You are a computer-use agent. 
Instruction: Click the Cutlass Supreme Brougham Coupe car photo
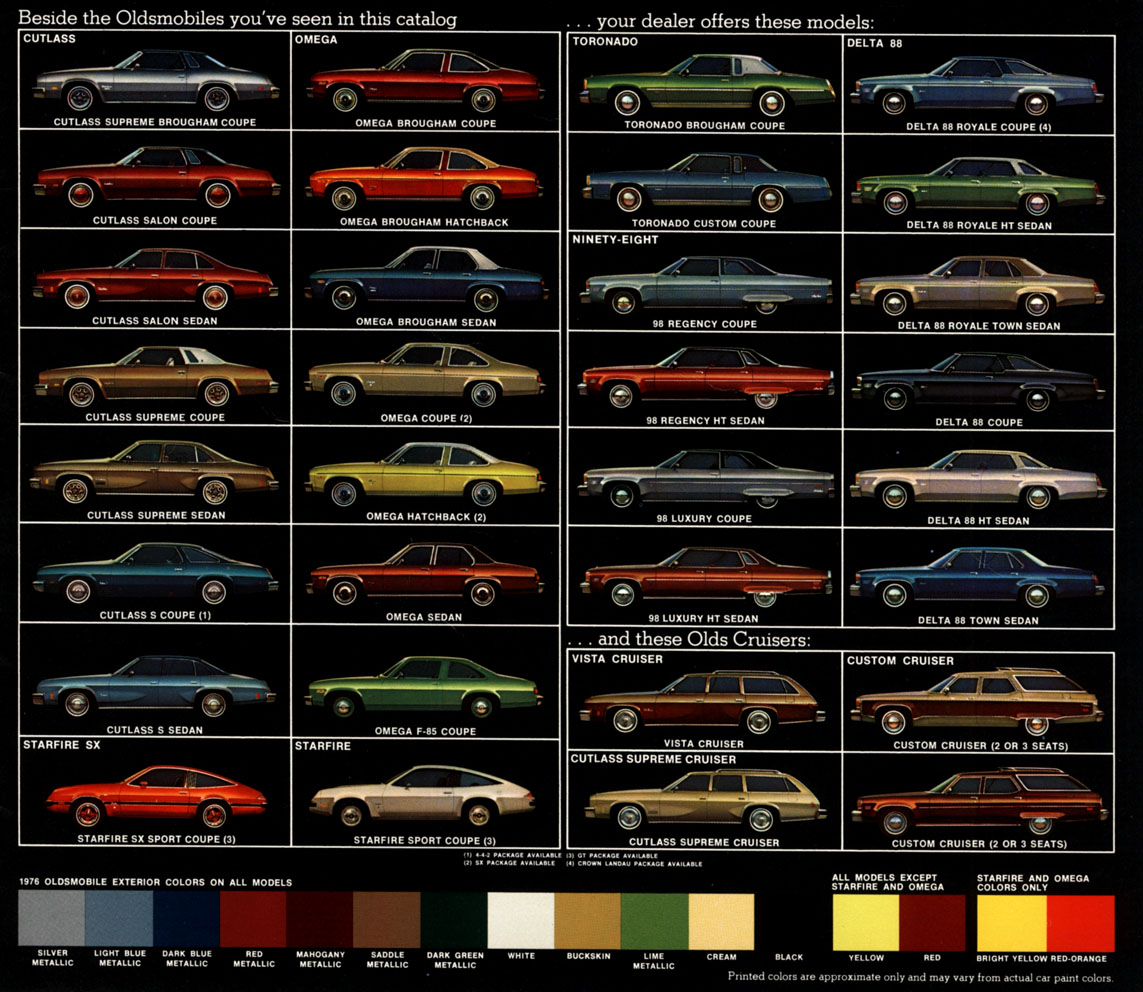coord(155,79)
